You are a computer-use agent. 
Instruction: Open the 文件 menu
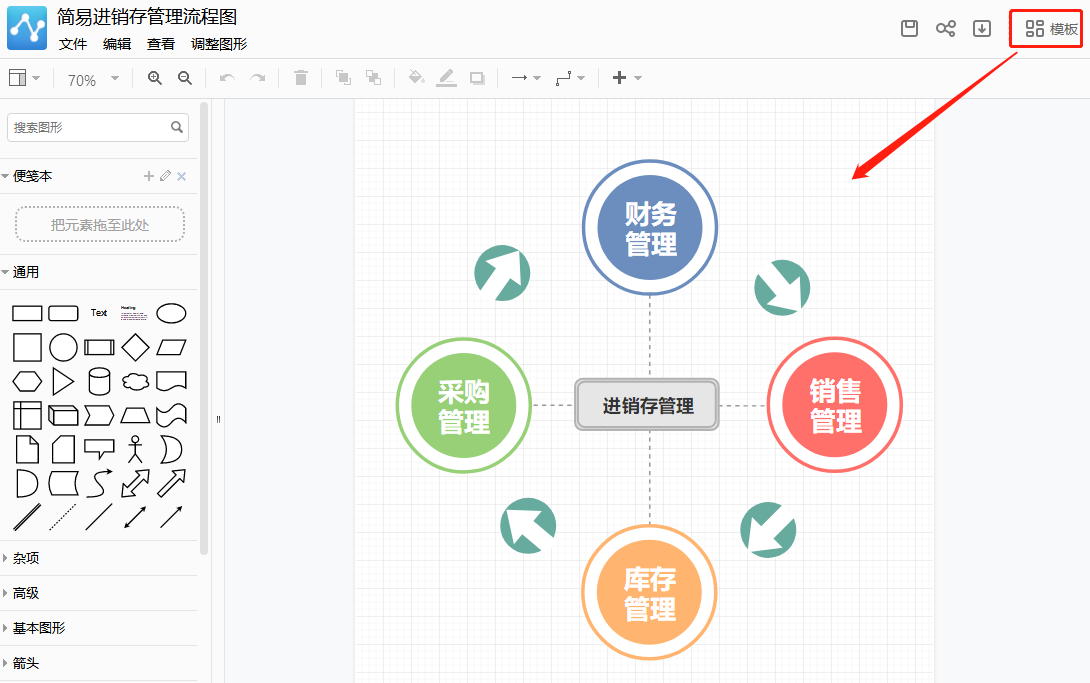tap(73, 44)
